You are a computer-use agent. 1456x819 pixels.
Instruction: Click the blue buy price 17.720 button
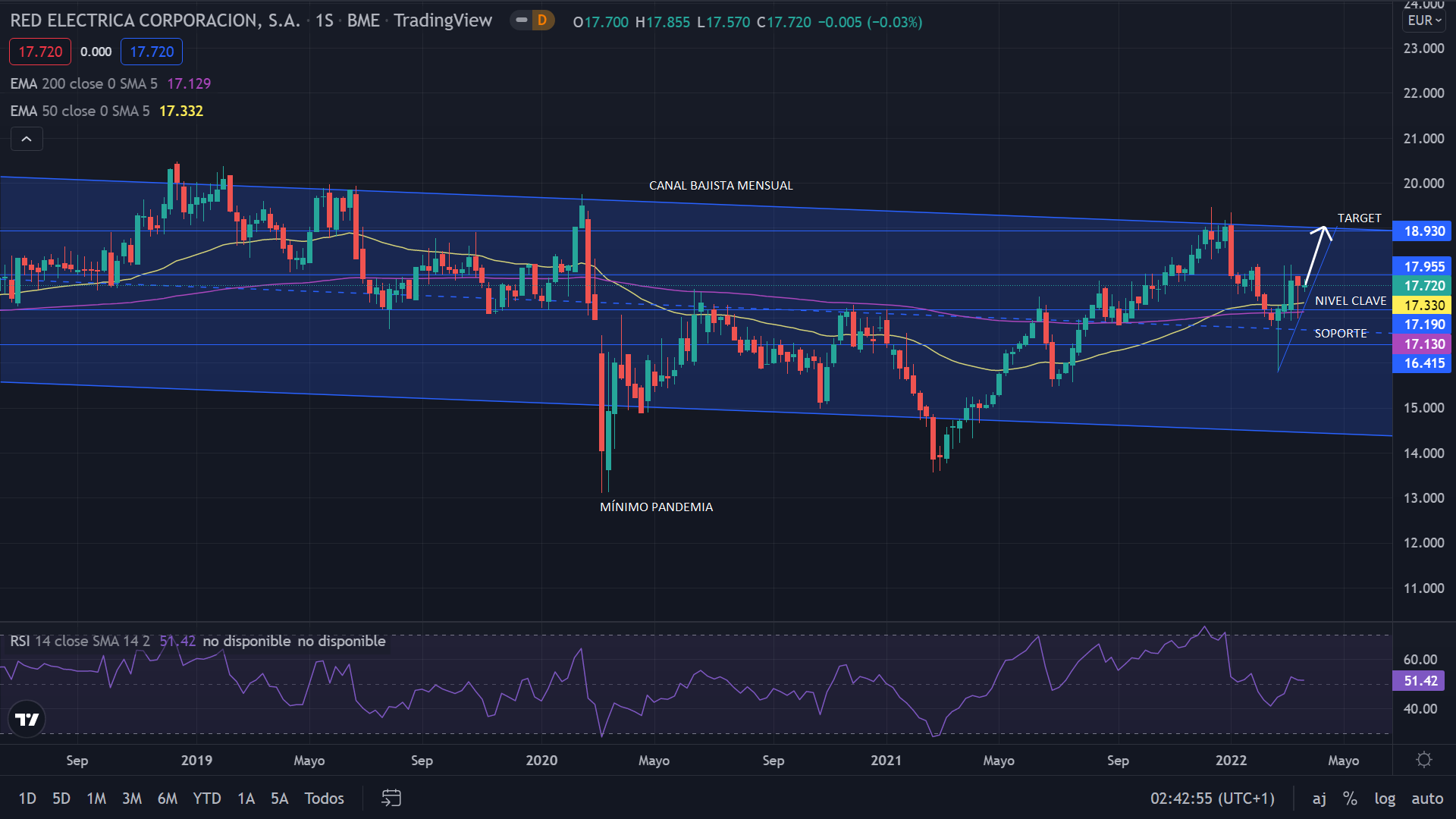click(x=152, y=52)
